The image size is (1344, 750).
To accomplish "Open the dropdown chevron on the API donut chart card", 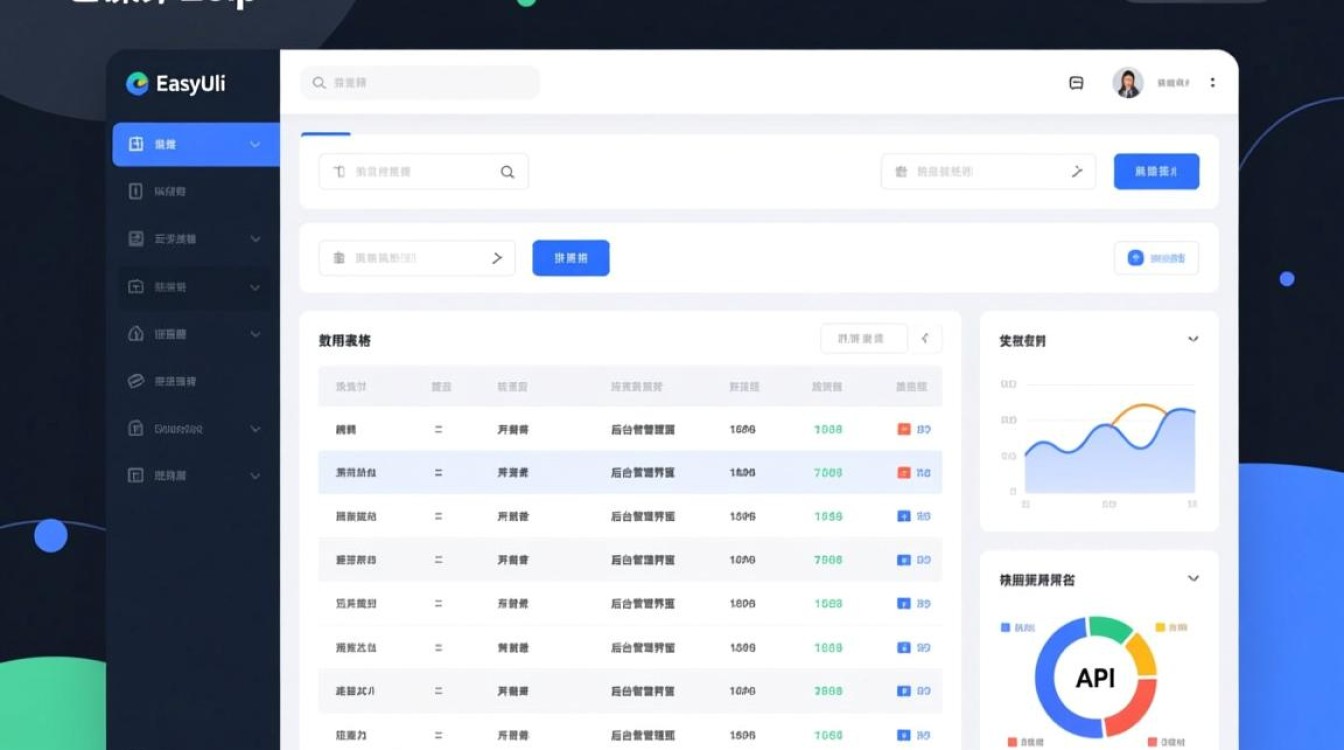I will click(1192, 579).
